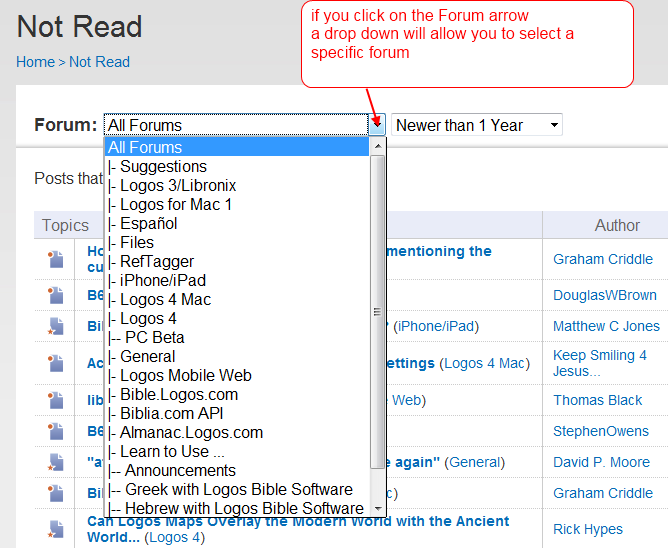This screenshot has height=548, width=668.
Task: Click post icon in Thomas Black row
Action: [x=55, y=401]
